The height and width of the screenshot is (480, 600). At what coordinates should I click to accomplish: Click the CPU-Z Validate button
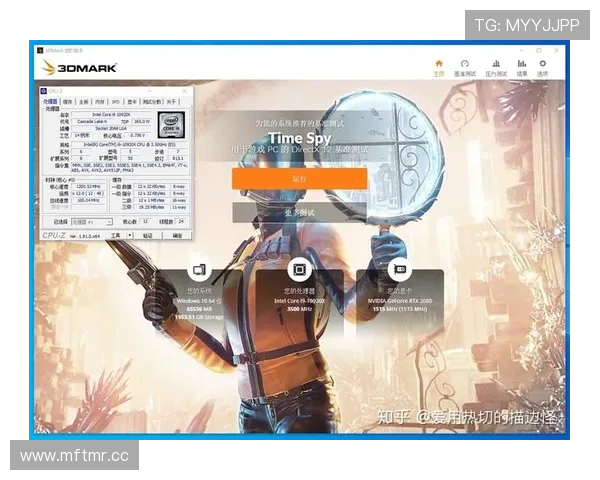point(149,235)
